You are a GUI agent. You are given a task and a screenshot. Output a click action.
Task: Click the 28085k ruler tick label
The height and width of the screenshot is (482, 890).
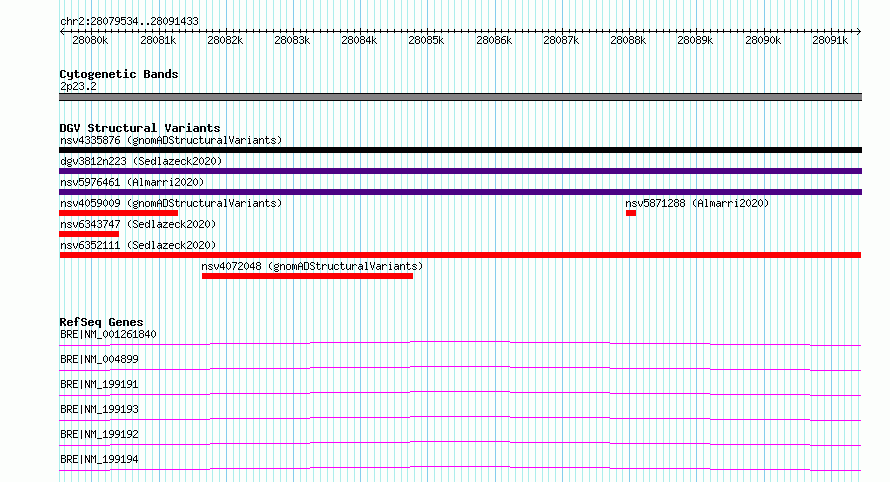[426, 40]
